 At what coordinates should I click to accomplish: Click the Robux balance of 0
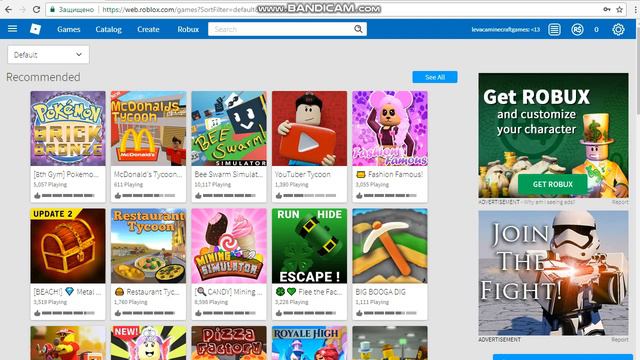pyautogui.click(x=596, y=29)
